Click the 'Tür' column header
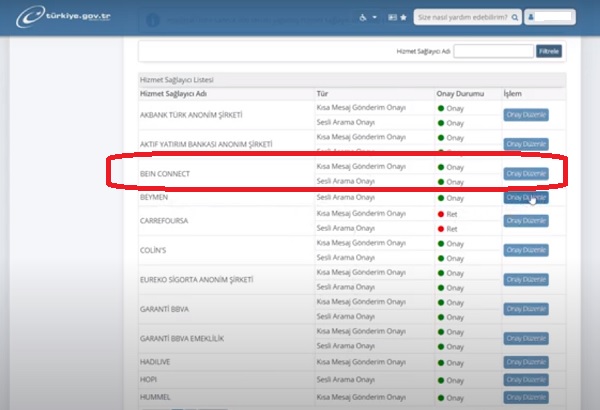The height and width of the screenshot is (410, 600). [x=322, y=94]
